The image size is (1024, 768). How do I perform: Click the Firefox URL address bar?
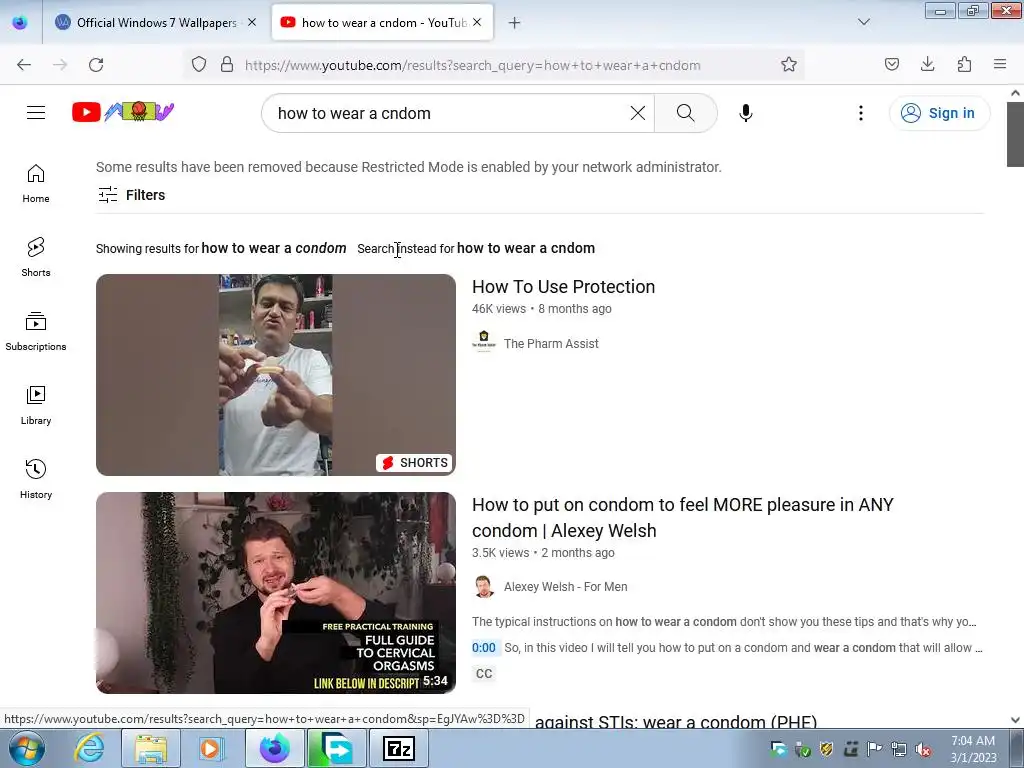[496, 65]
